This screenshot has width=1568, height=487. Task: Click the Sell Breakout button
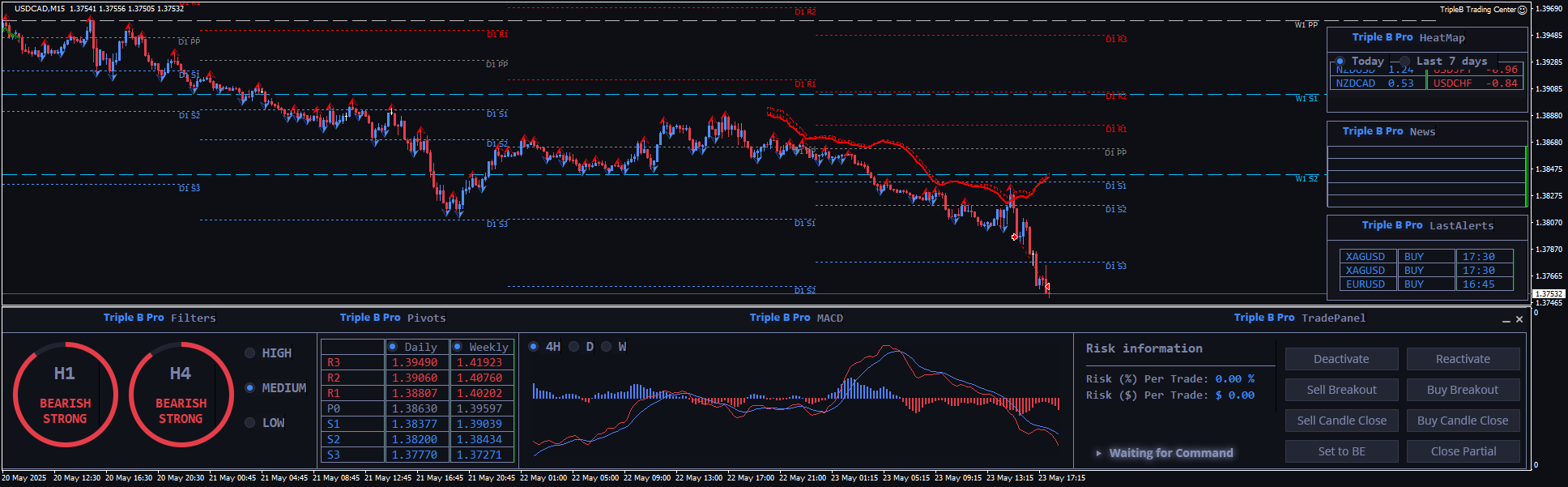pos(1341,390)
